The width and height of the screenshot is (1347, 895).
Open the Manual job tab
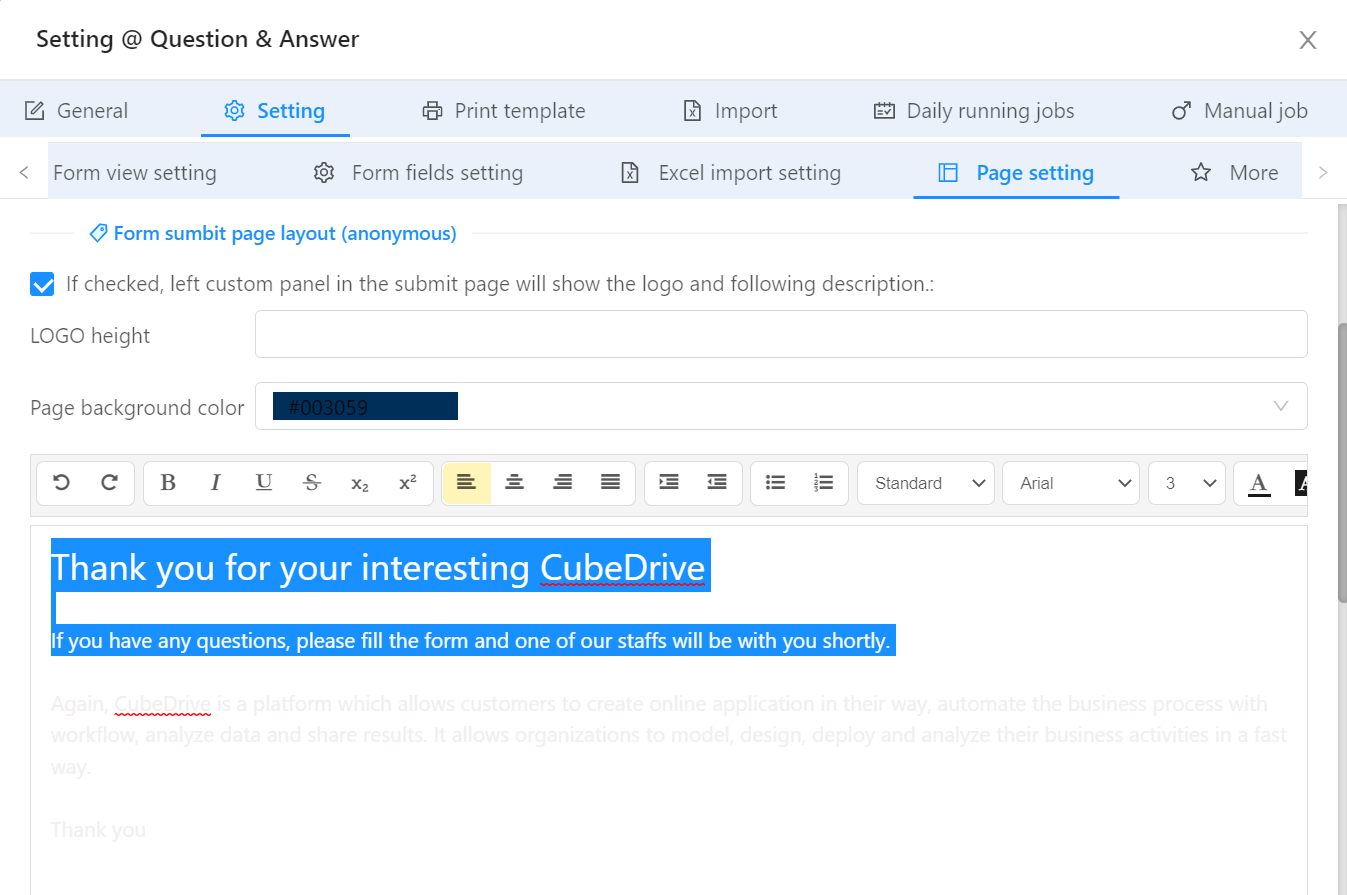(1239, 111)
